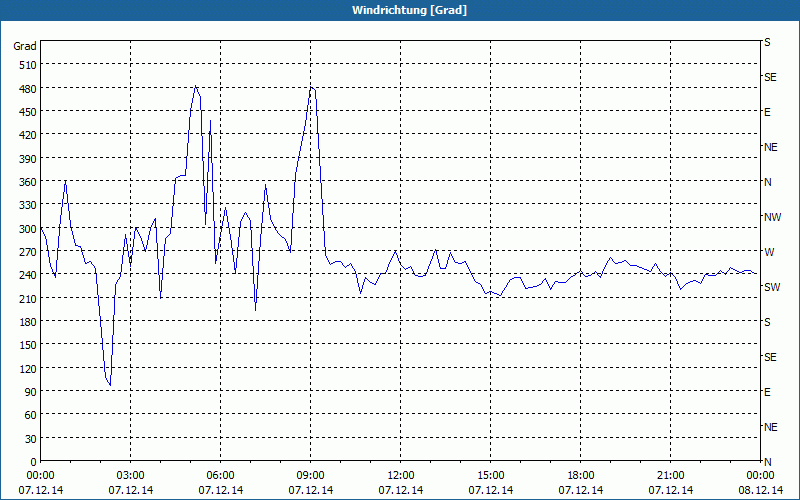Image resolution: width=800 pixels, height=500 pixels.
Task: Click the 240 degree axis label
Action: (28, 275)
